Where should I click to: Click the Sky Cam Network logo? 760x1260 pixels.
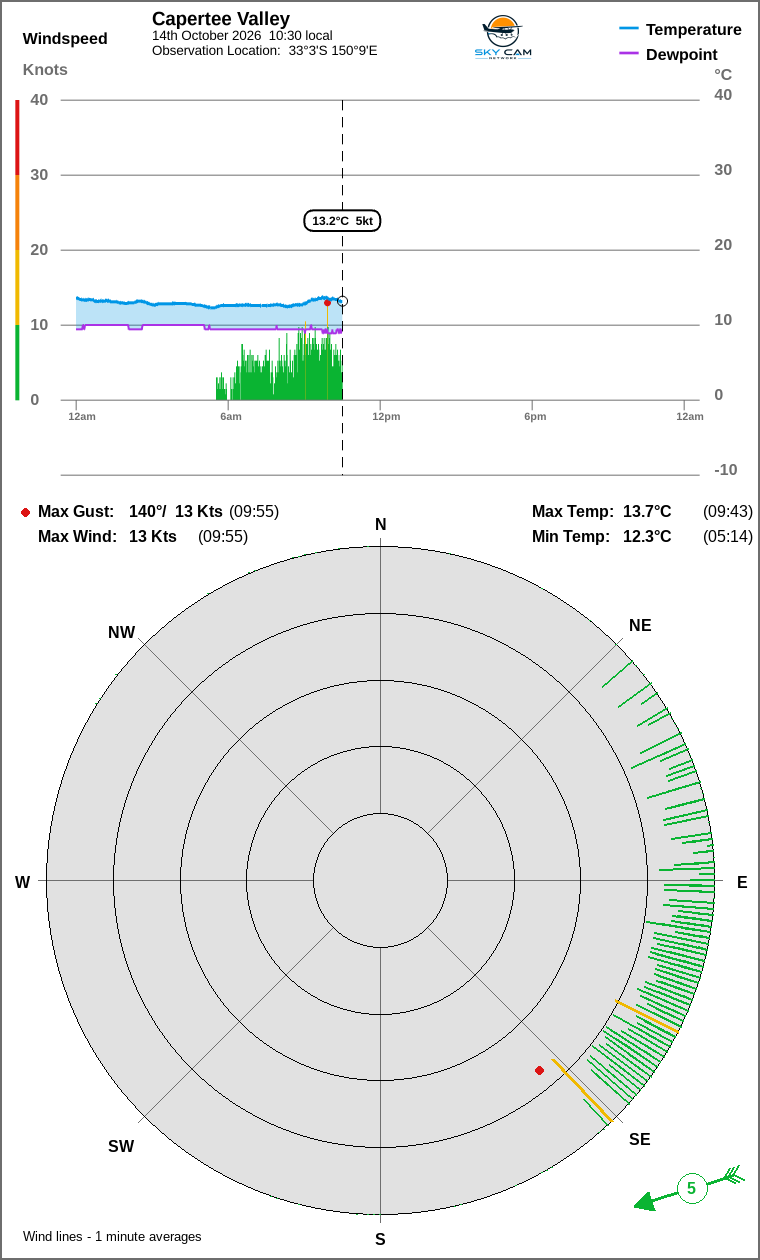503,39
